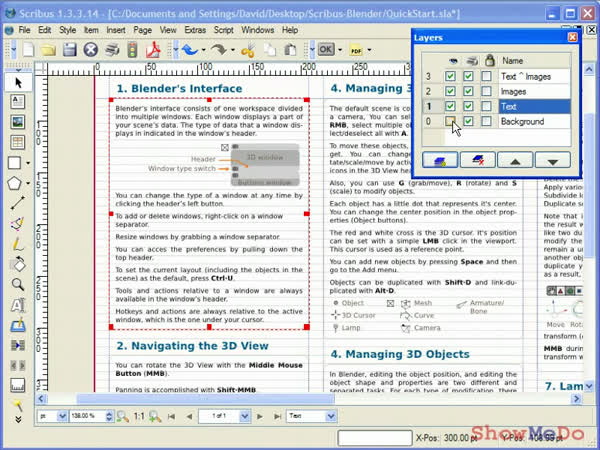Open the Insert menu
This screenshot has width=600, height=450.
tap(116, 30)
